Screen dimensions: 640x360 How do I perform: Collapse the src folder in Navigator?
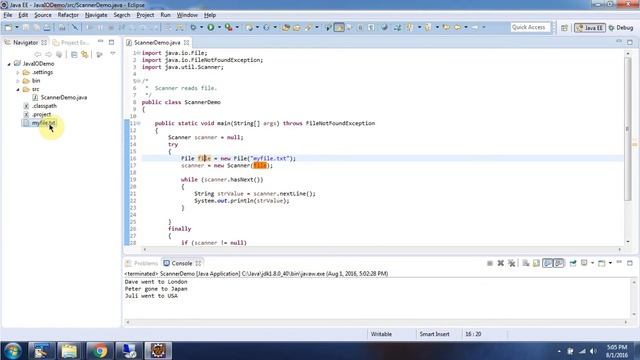click(x=18, y=89)
